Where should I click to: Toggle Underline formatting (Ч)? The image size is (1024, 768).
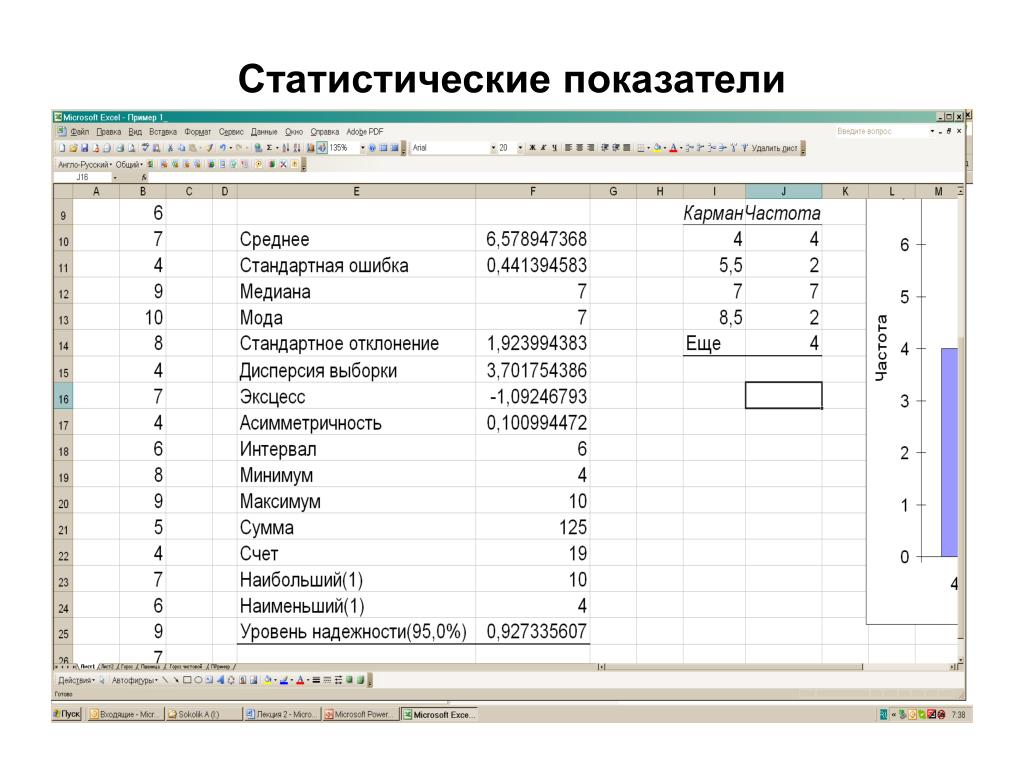pyautogui.click(x=554, y=148)
